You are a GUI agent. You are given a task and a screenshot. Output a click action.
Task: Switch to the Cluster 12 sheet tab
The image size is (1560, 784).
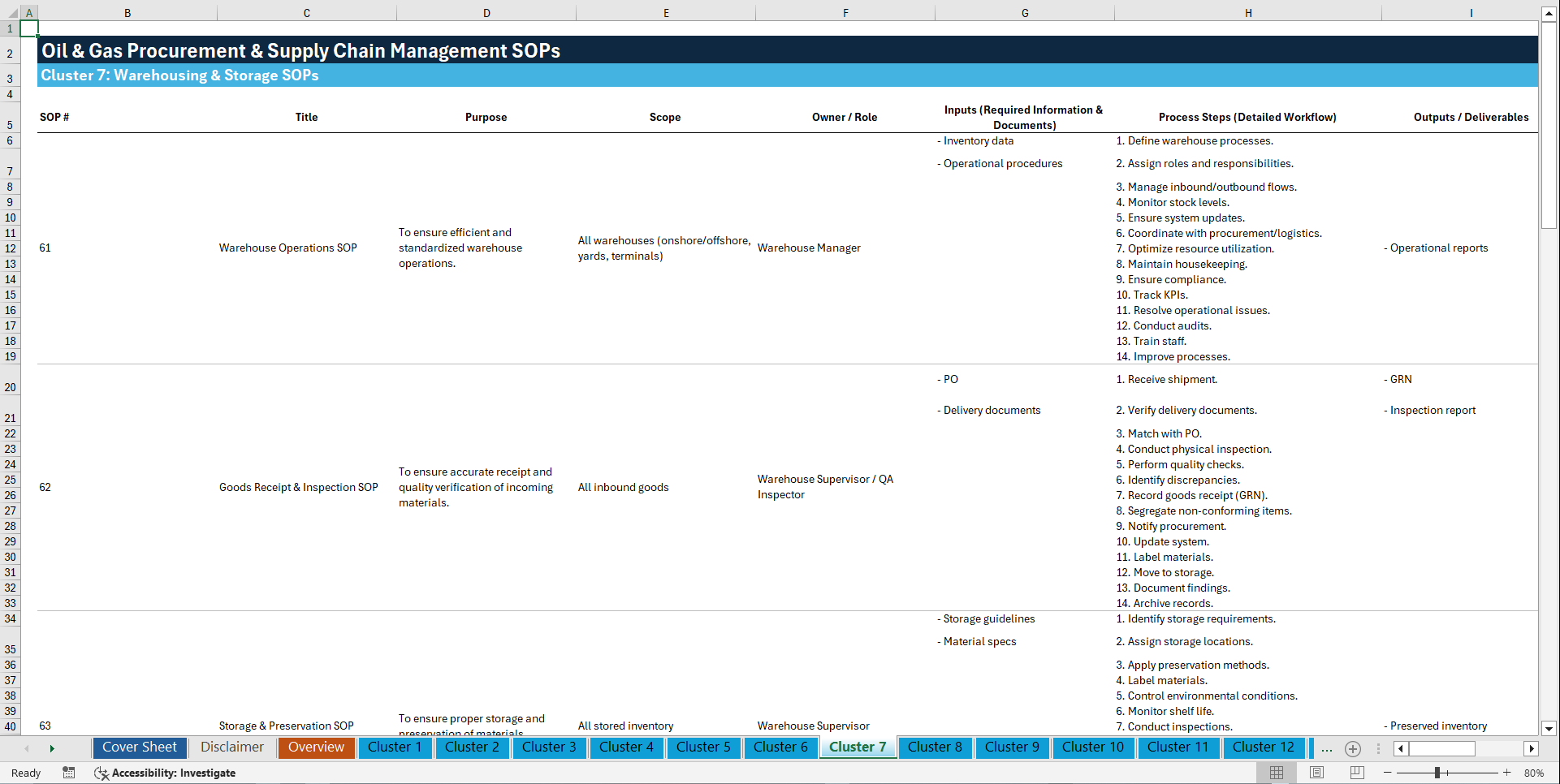[x=1264, y=747]
